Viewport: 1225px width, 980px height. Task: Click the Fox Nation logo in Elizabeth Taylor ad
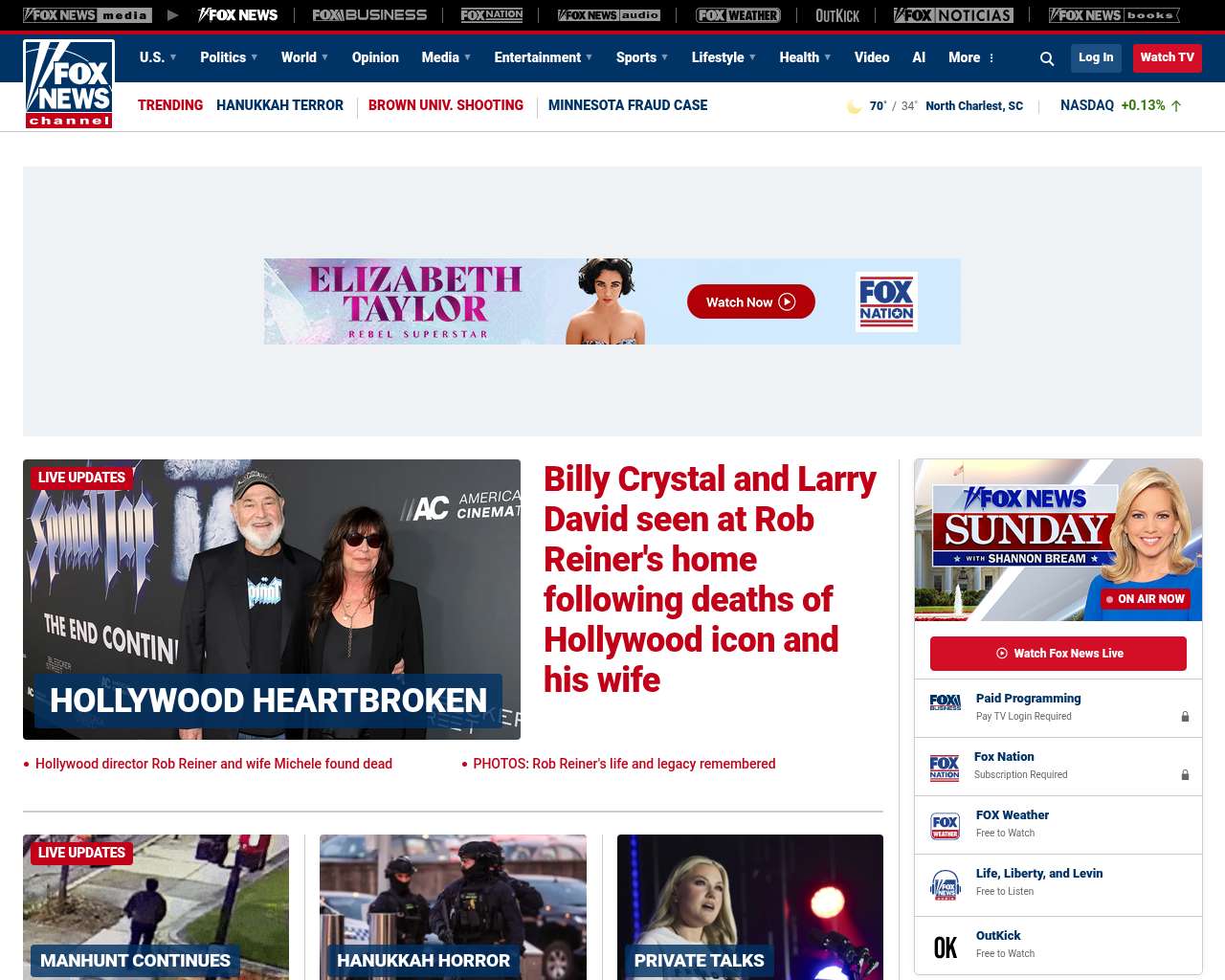pyautogui.click(x=886, y=301)
